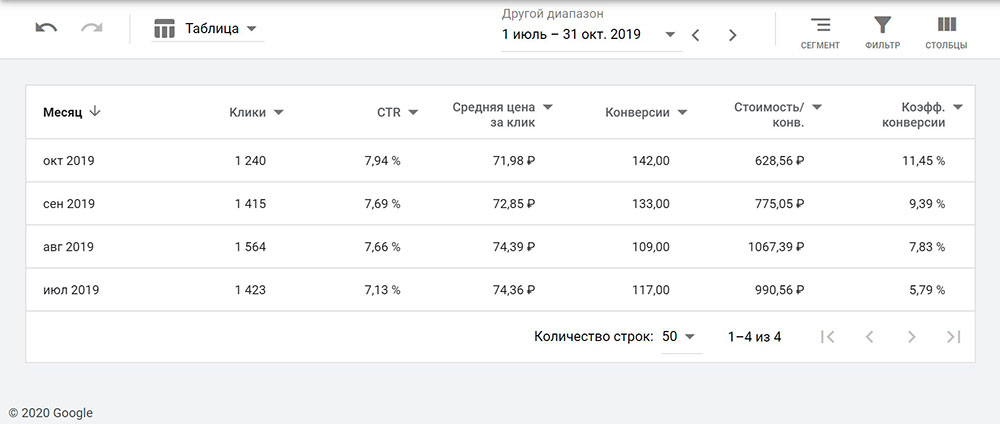
Task: Go to next table page
Action: coord(911,337)
